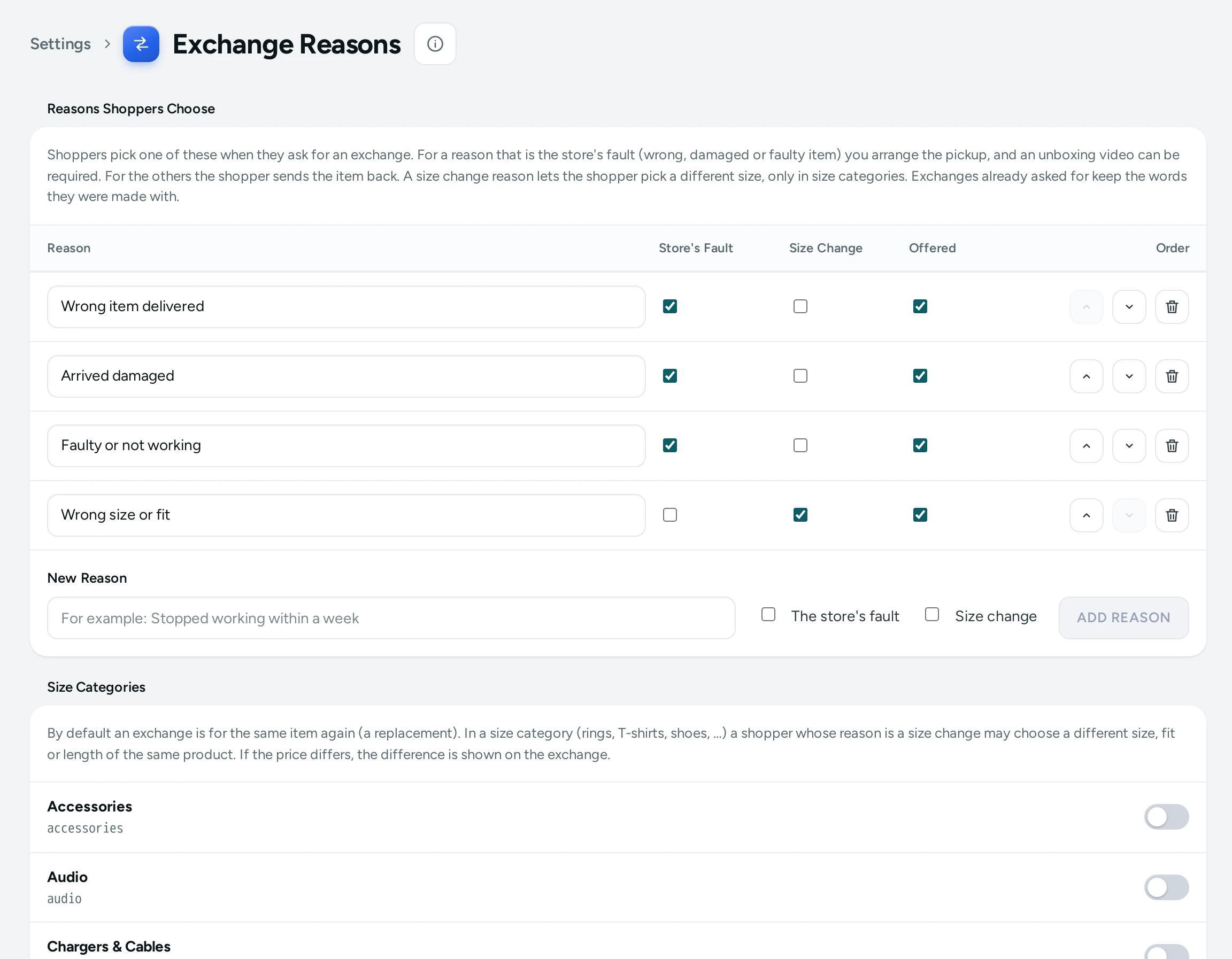Move Wrong item delivered down
This screenshot has height=959, width=1232.
1129,307
